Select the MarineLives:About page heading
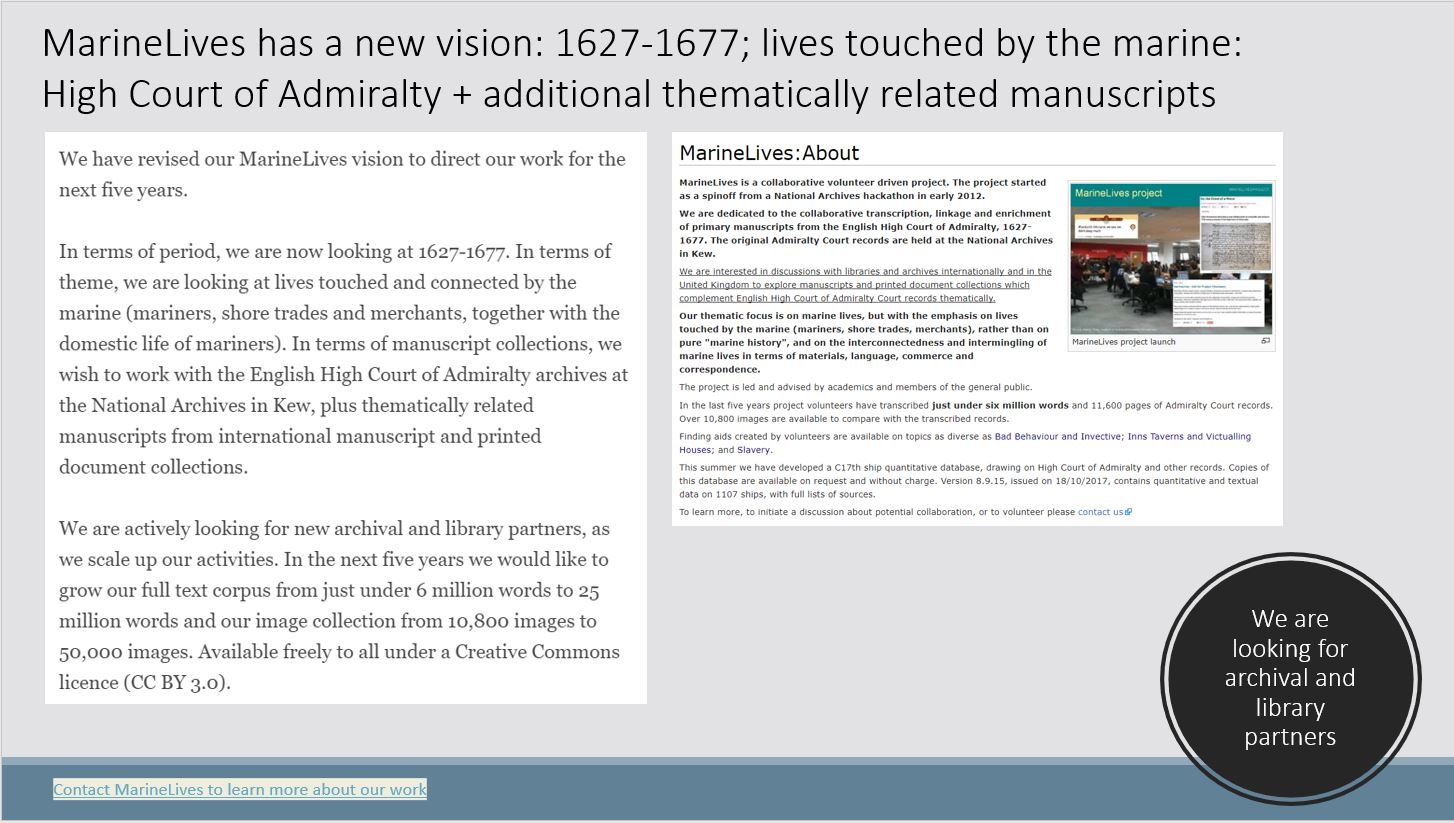Viewport: 1454px width, 823px height. [769, 153]
